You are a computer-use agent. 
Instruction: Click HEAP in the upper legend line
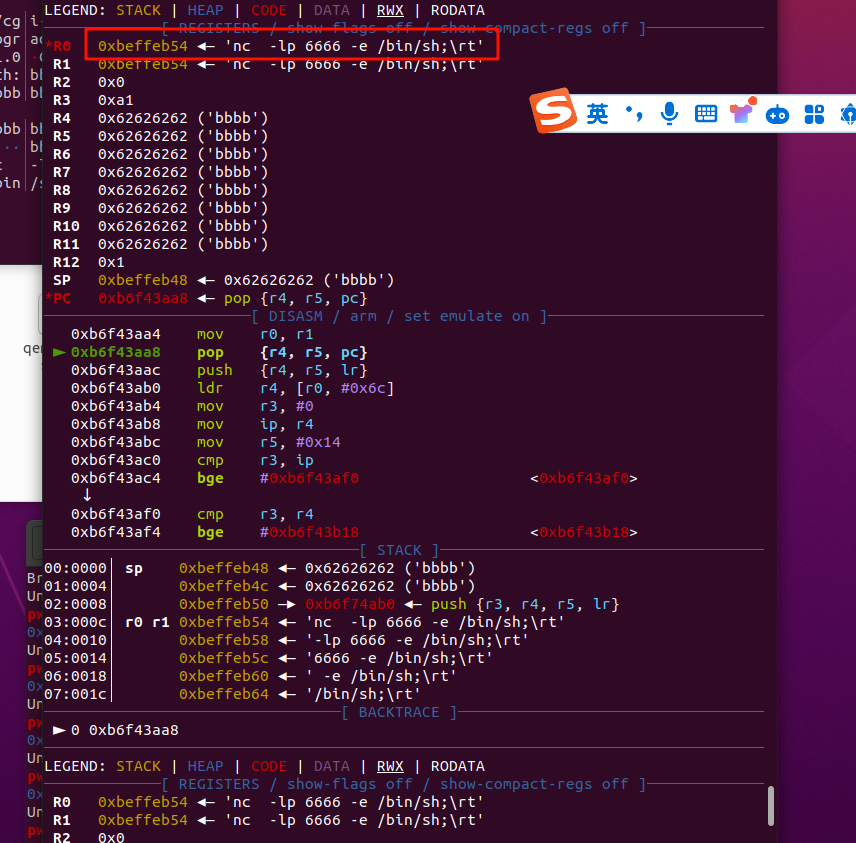(x=205, y=11)
